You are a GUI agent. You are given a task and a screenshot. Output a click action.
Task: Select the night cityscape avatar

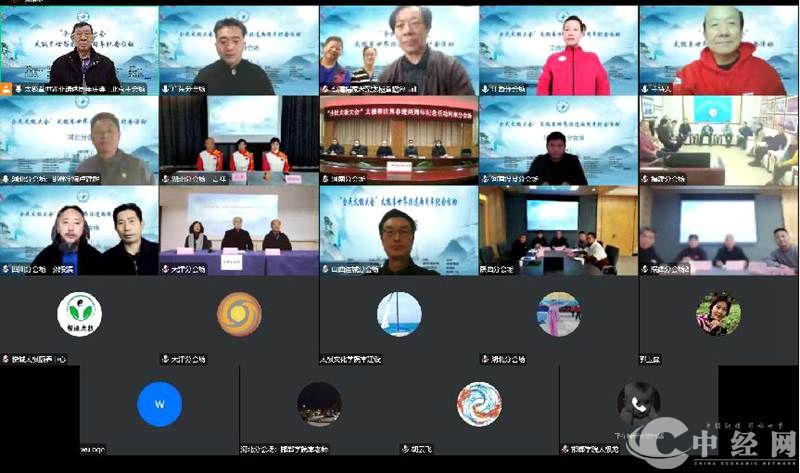point(319,404)
